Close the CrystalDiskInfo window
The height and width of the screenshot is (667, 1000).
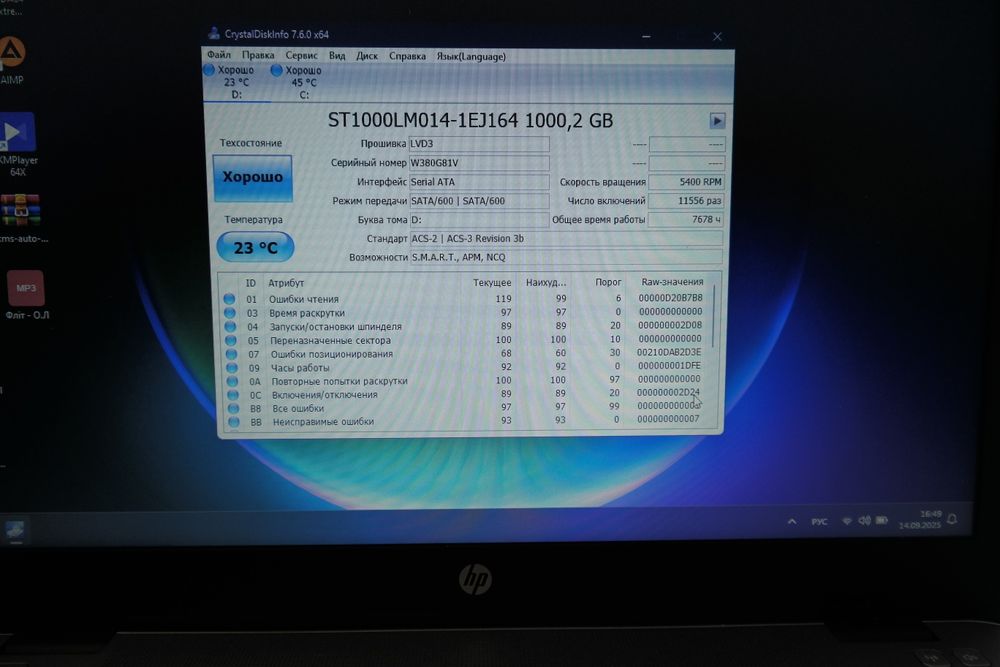(x=717, y=37)
